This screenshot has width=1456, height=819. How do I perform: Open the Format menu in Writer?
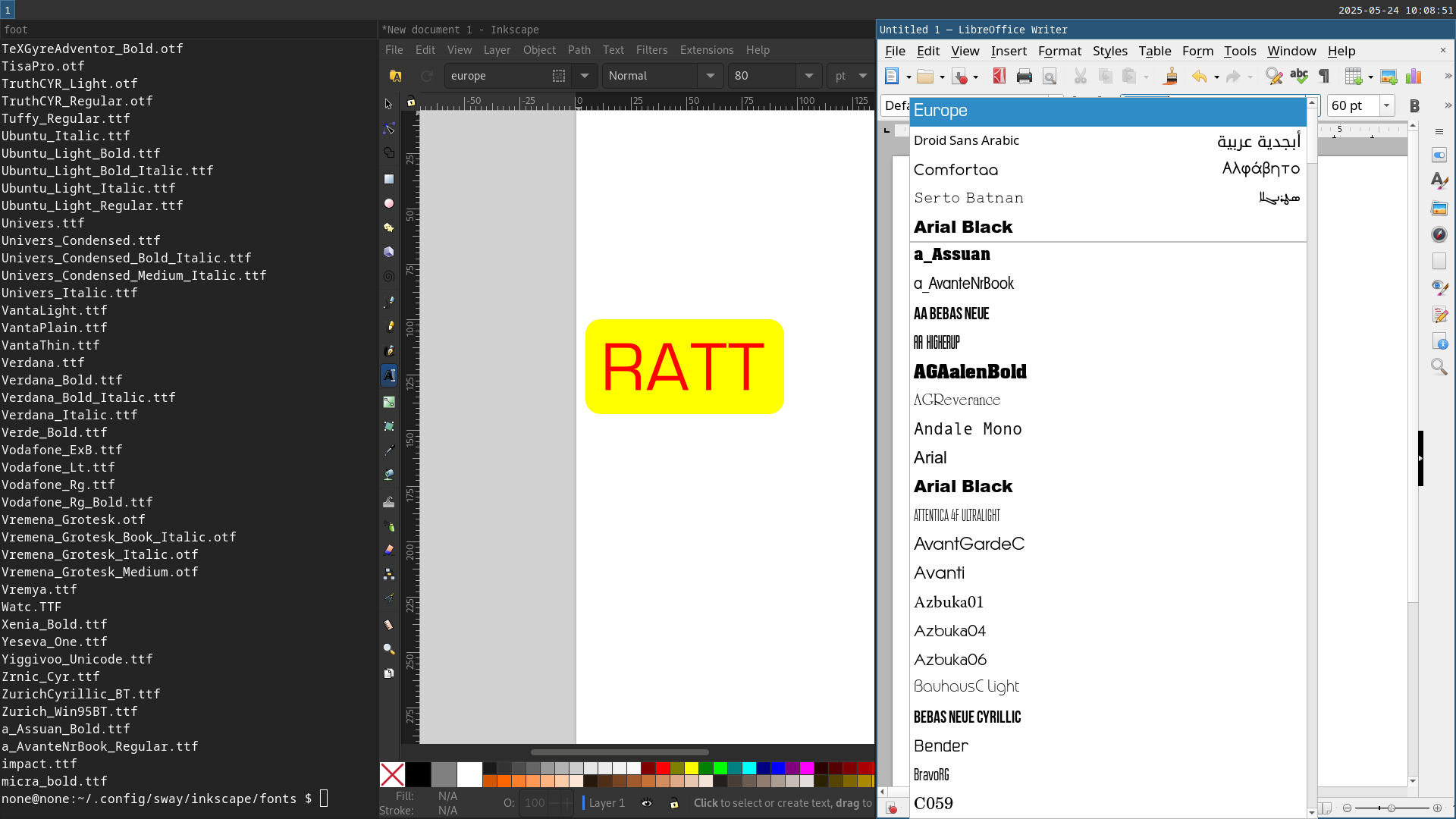tap(1059, 51)
